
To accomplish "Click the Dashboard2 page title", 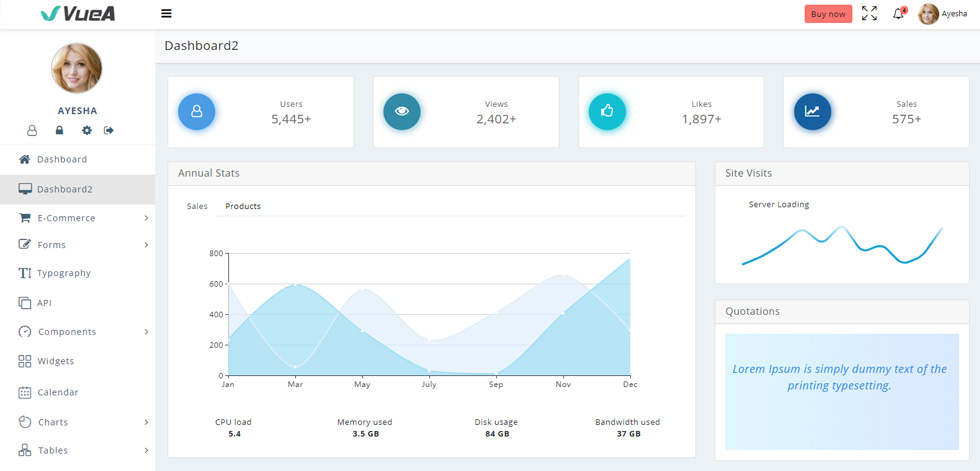I will point(201,46).
